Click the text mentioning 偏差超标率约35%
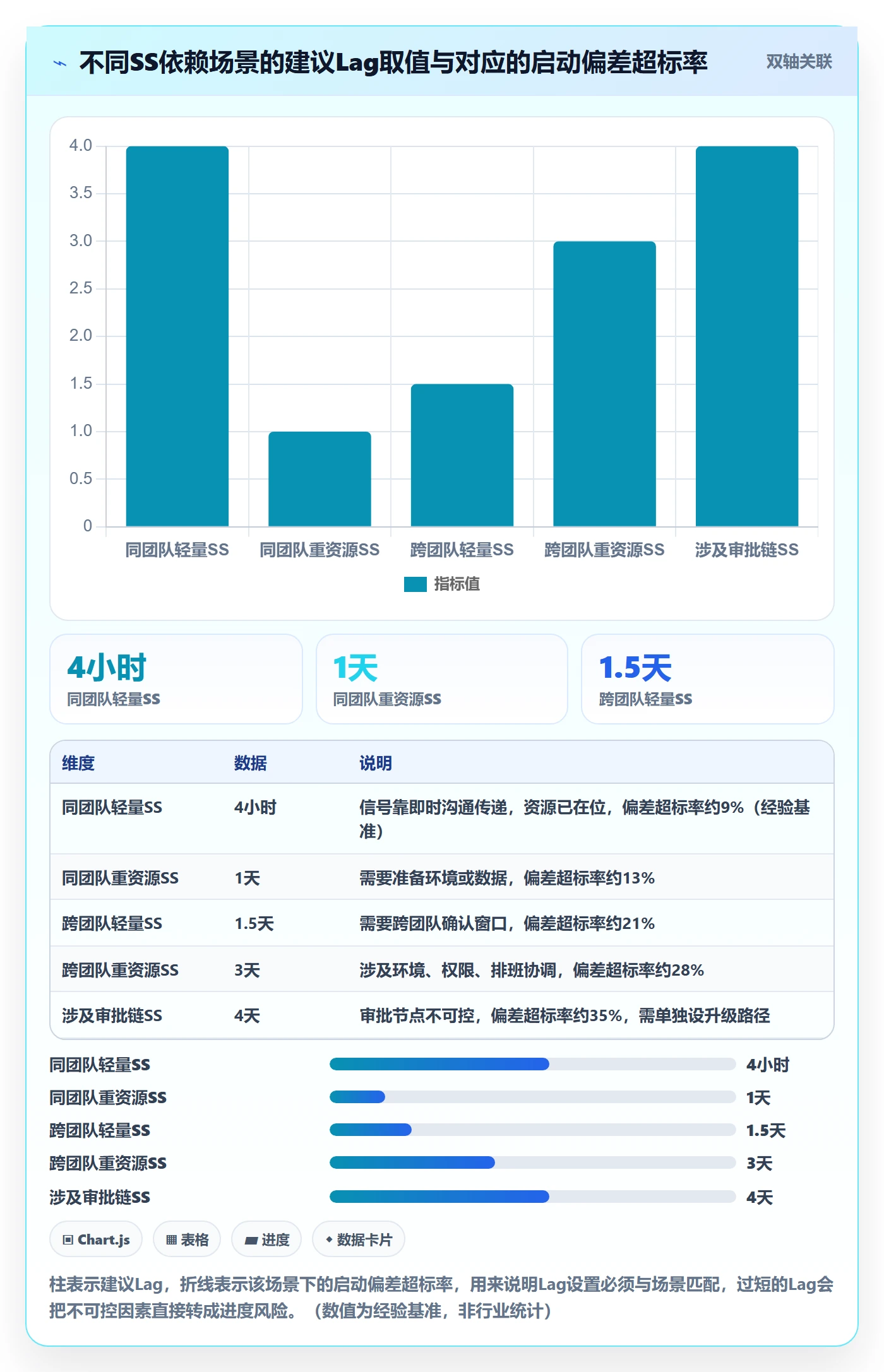 pos(564,1015)
